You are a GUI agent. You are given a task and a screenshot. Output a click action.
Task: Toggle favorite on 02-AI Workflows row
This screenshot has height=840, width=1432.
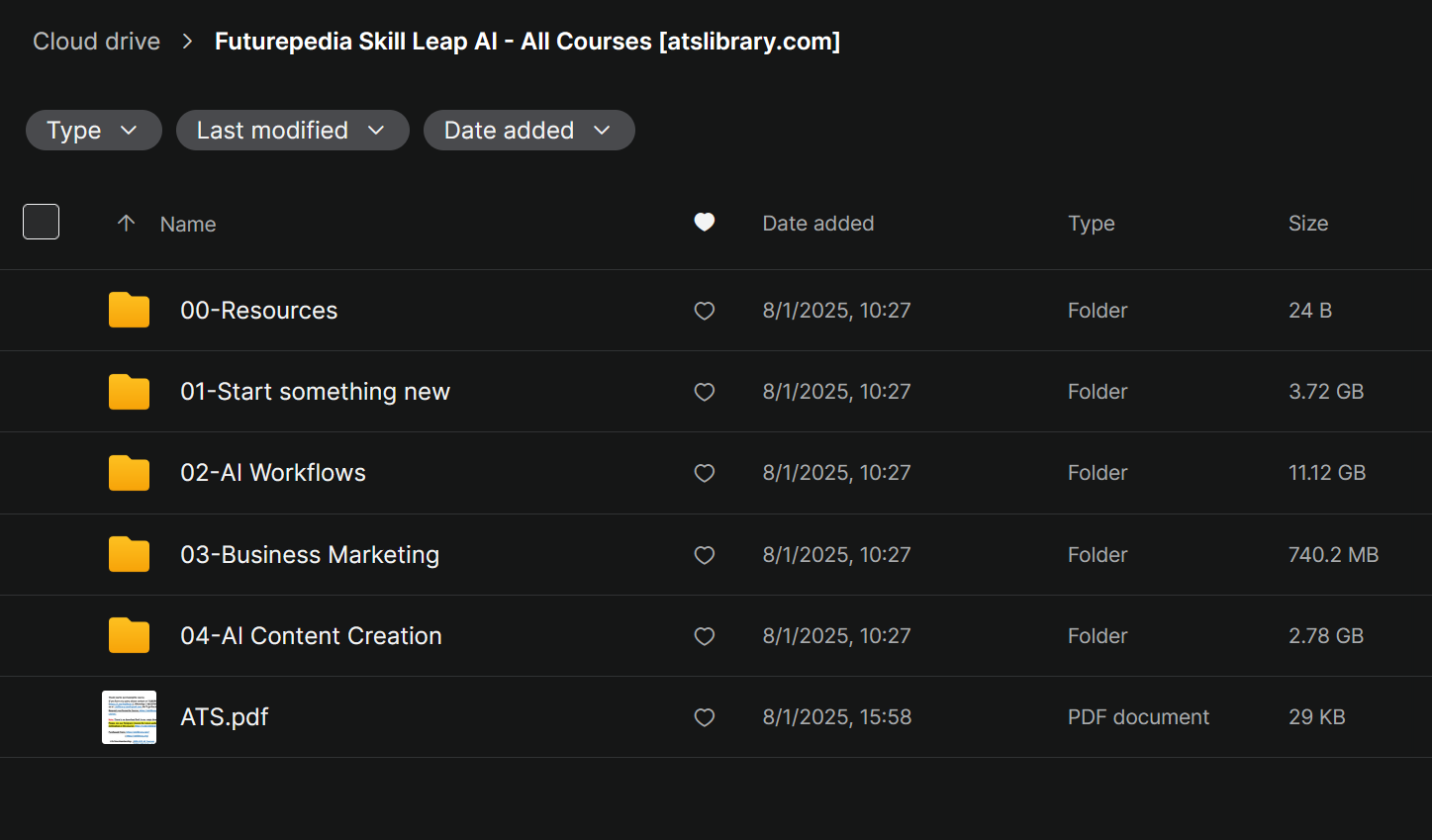[x=704, y=473]
